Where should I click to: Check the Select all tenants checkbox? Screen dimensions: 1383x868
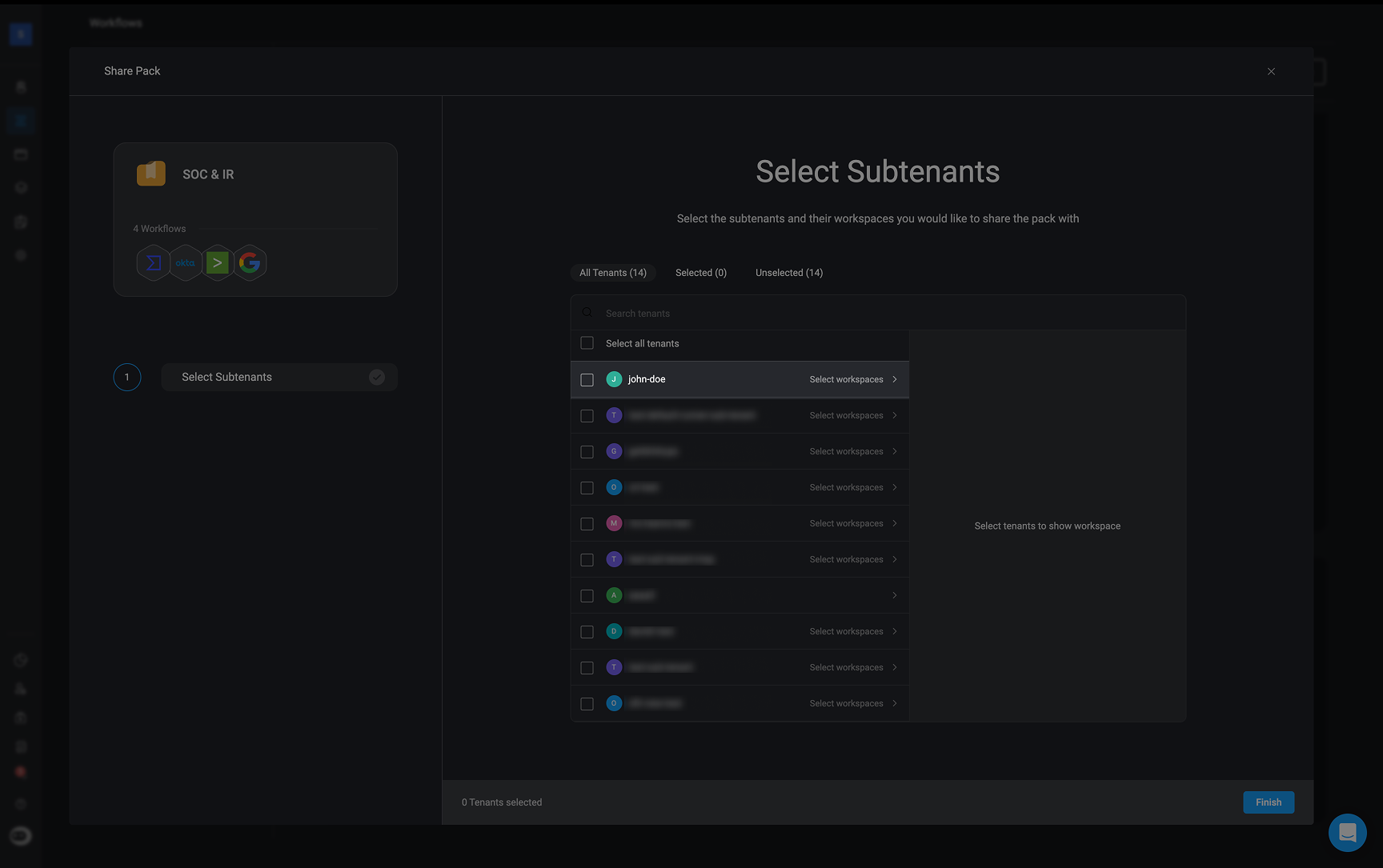point(587,343)
